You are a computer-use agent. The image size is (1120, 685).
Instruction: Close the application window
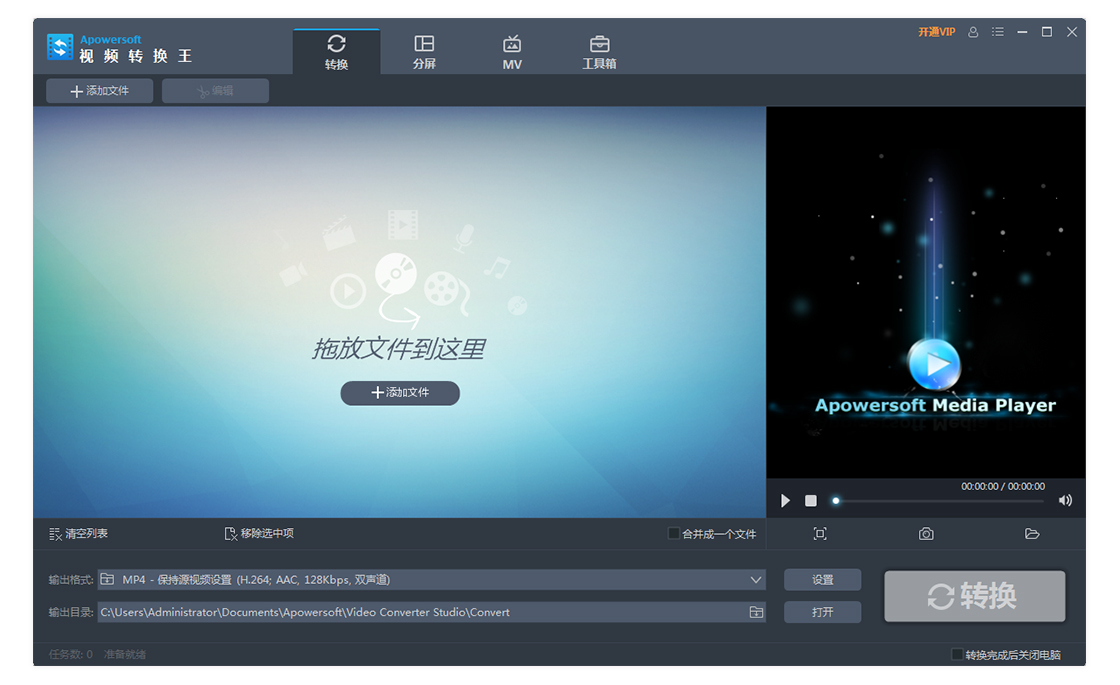[x=1072, y=32]
